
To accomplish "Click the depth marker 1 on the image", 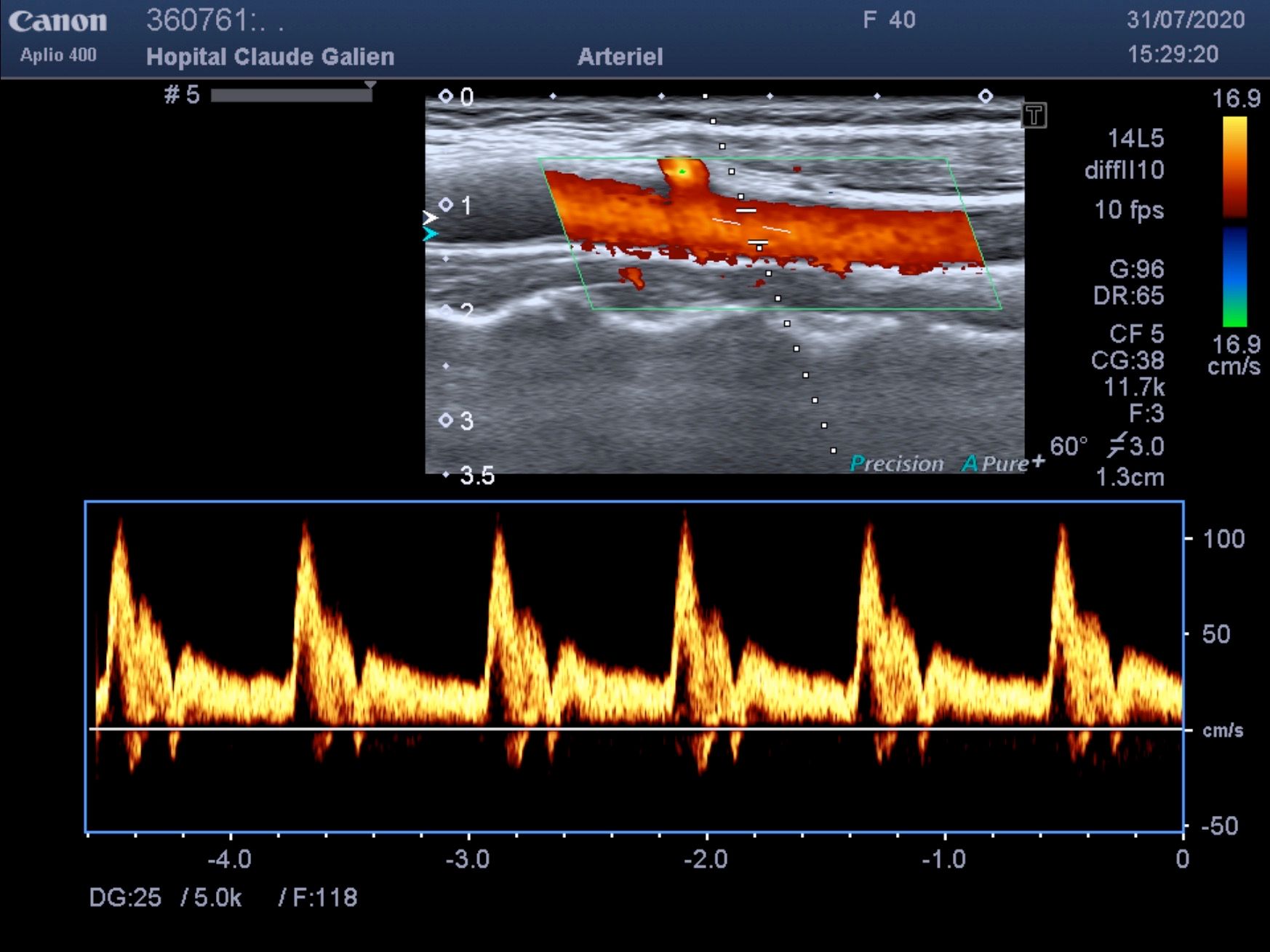I will click(466, 206).
